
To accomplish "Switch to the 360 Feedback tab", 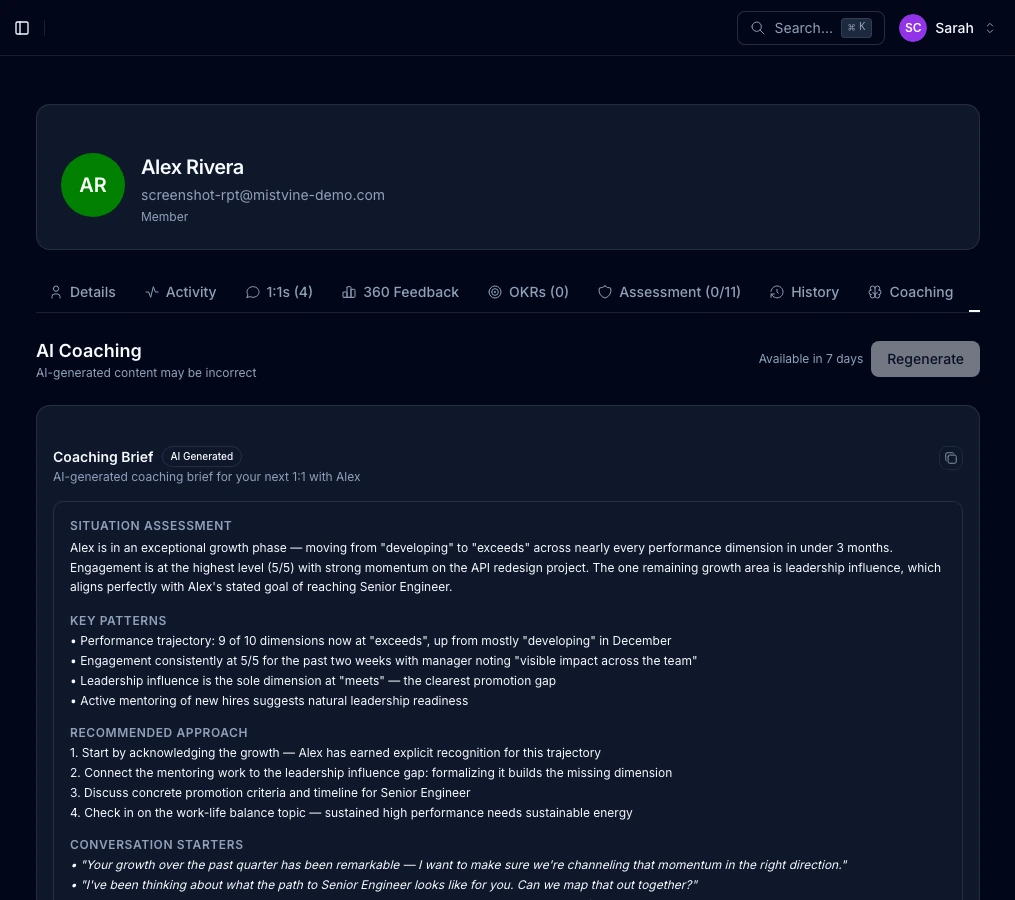I will click(x=400, y=292).
